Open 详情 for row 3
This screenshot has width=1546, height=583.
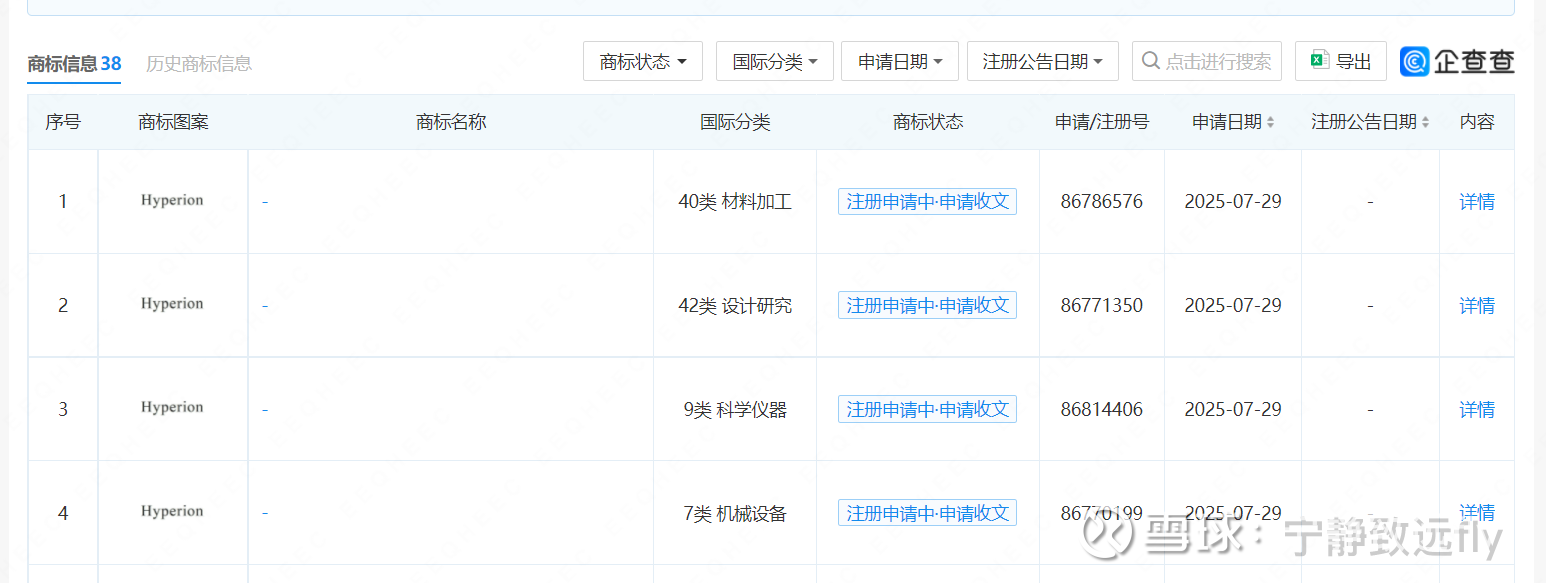[x=1477, y=409]
